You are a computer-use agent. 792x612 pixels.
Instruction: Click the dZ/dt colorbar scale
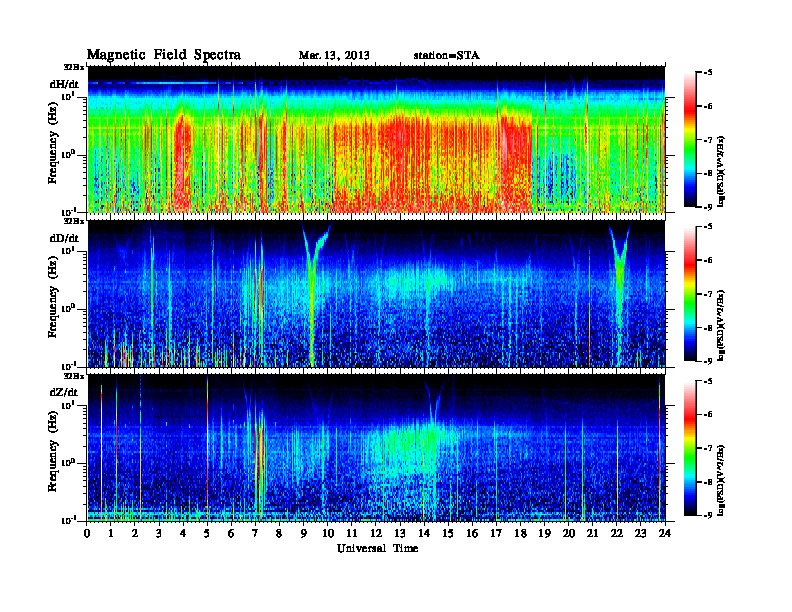pos(690,448)
